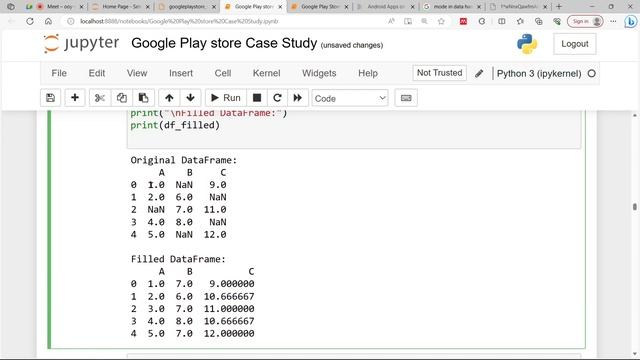
Task: Open the Edit menu
Action: [x=97, y=73]
